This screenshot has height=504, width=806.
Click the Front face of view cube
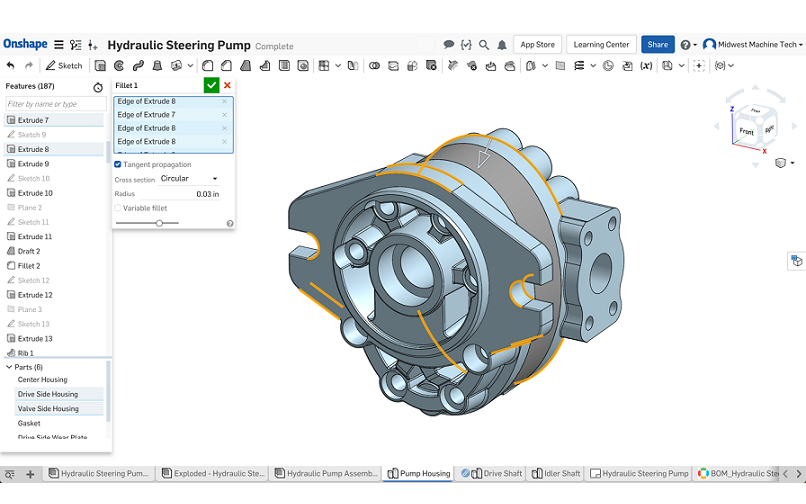[746, 131]
